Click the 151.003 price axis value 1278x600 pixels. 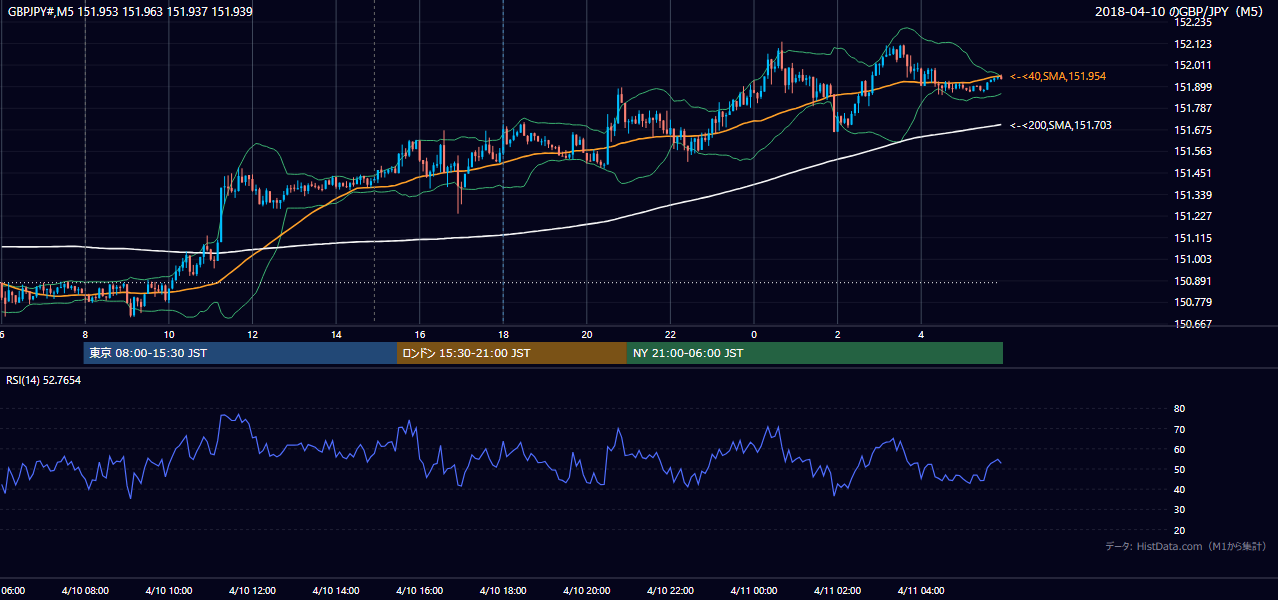pos(1194,259)
